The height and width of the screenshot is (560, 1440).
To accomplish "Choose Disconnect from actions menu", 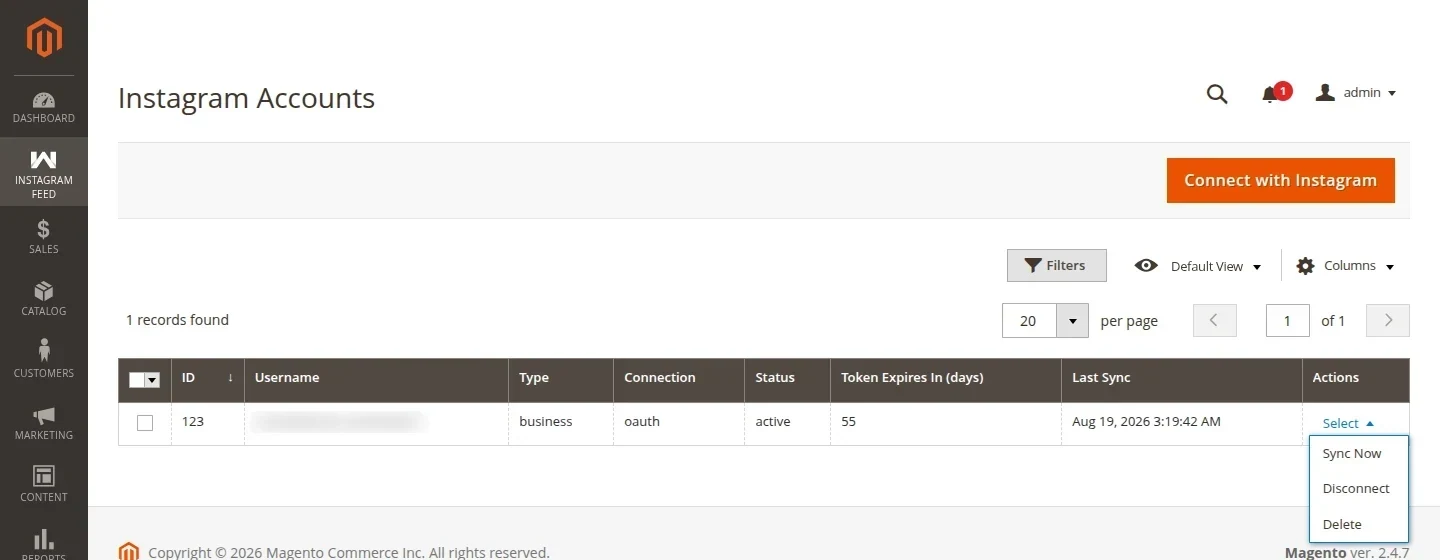I will (x=1359, y=489).
